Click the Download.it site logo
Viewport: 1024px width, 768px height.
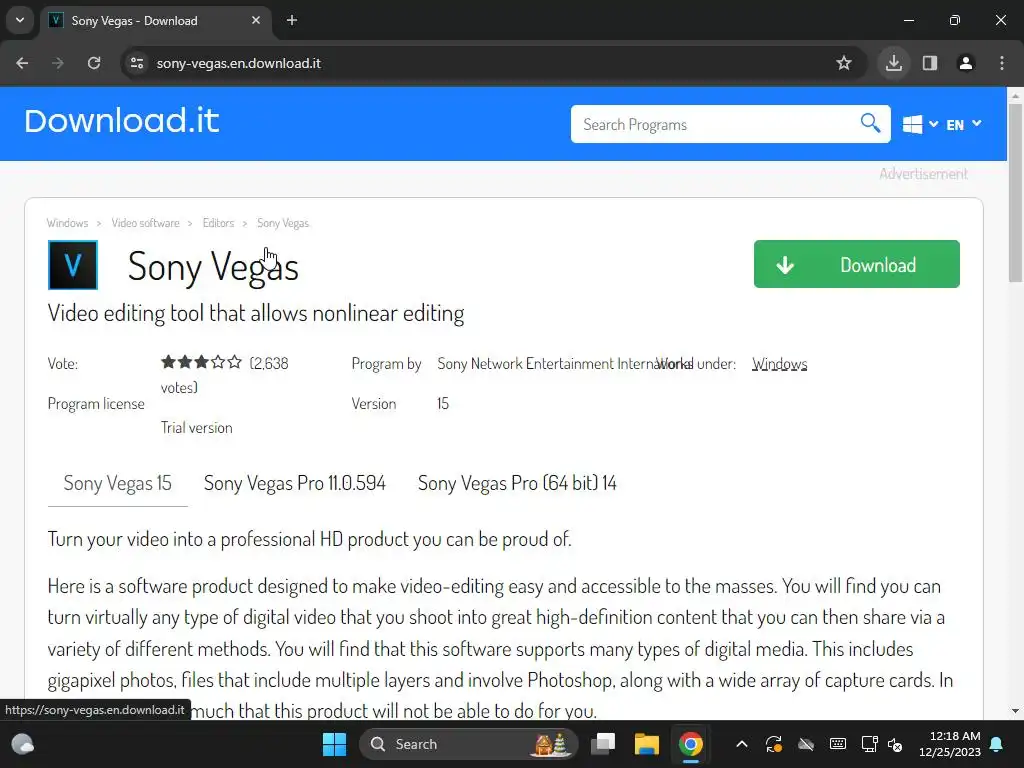pyautogui.click(x=122, y=121)
